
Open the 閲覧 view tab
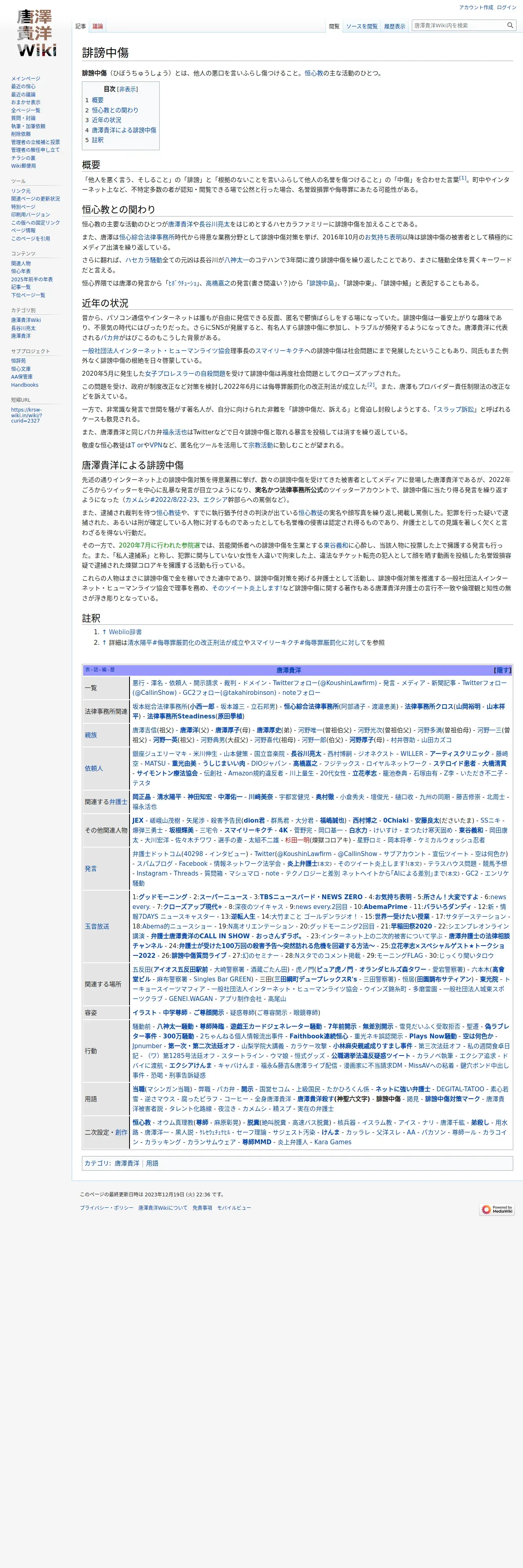point(334,27)
